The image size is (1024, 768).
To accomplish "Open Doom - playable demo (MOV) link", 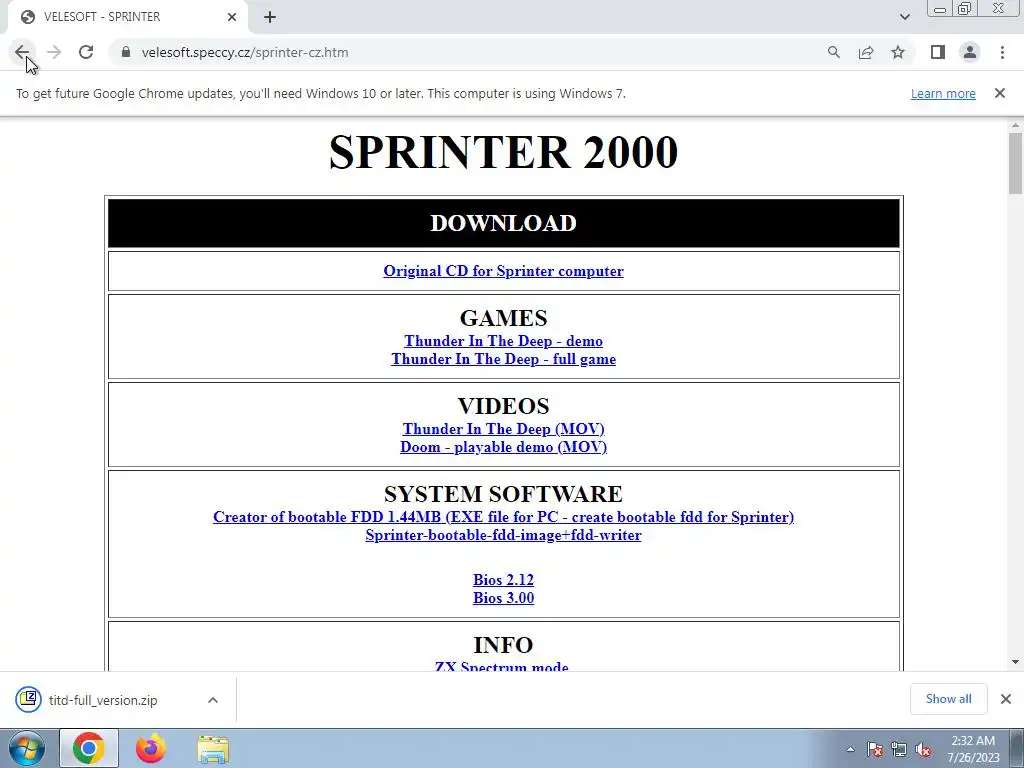I will click(504, 447).
